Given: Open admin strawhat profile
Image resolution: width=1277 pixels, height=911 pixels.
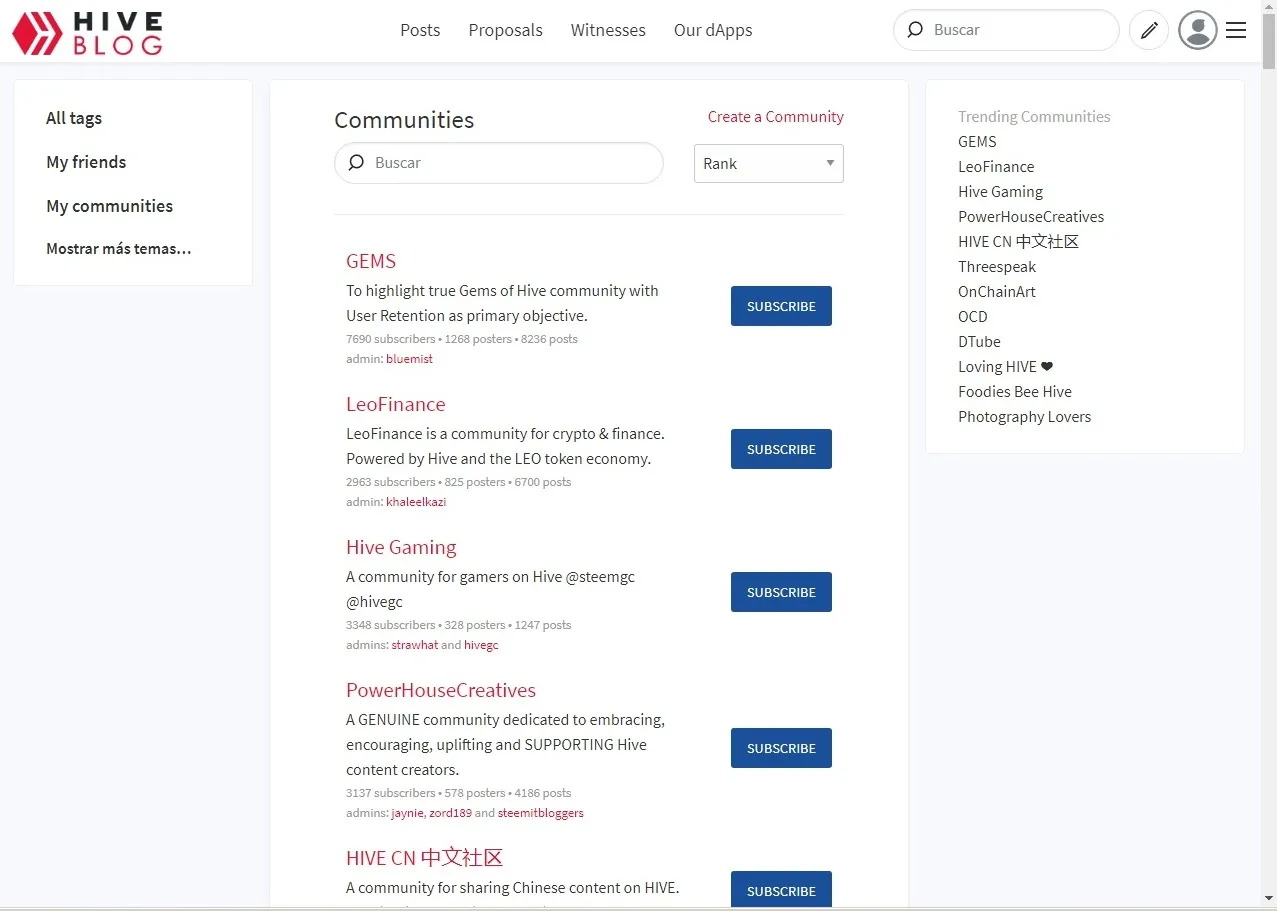Looking at the screenshot, I should pos(415,645).
